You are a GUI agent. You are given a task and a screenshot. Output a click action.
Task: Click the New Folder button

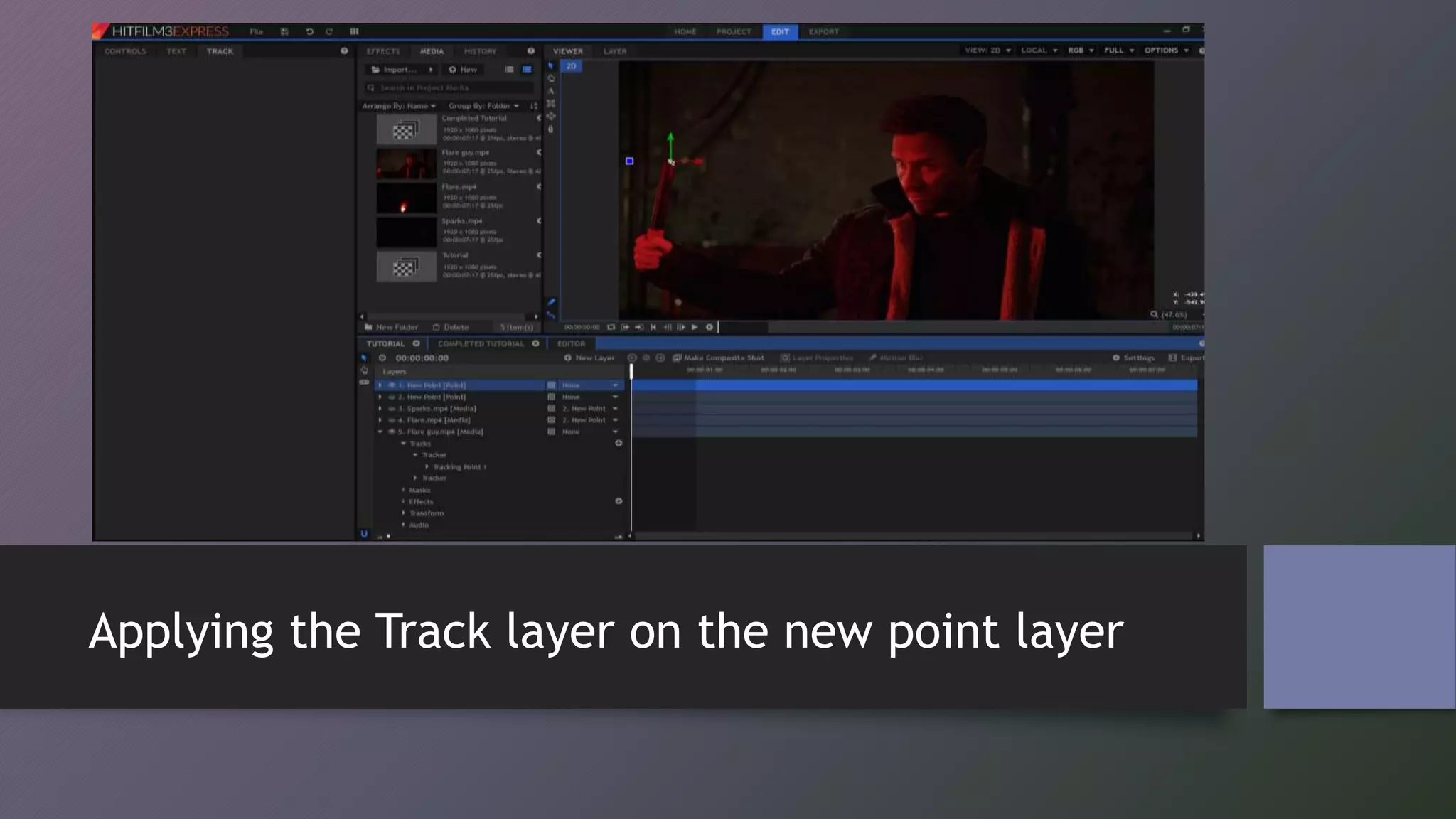coord(391,327)
